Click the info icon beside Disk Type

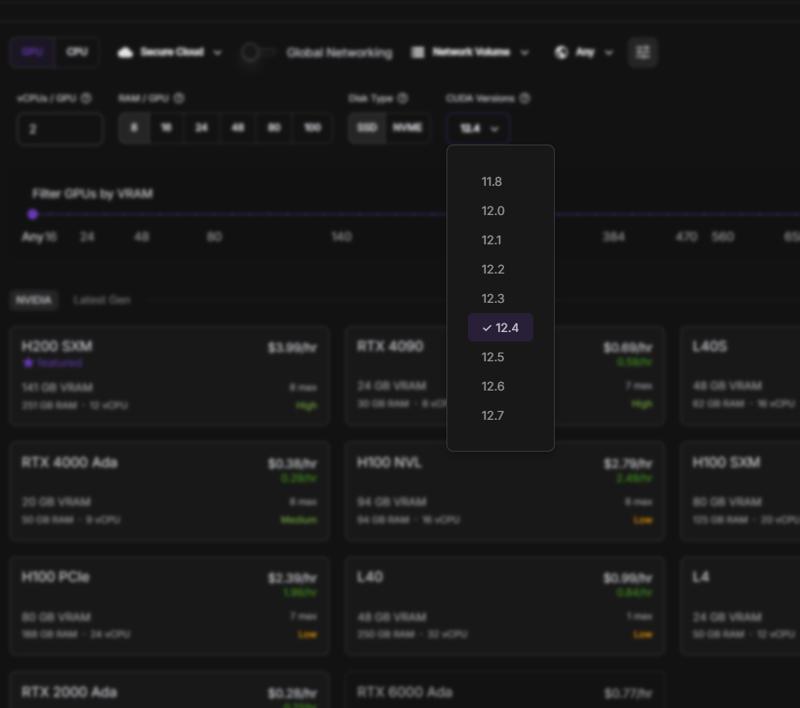pyautogui.click(x=403, y=98)
